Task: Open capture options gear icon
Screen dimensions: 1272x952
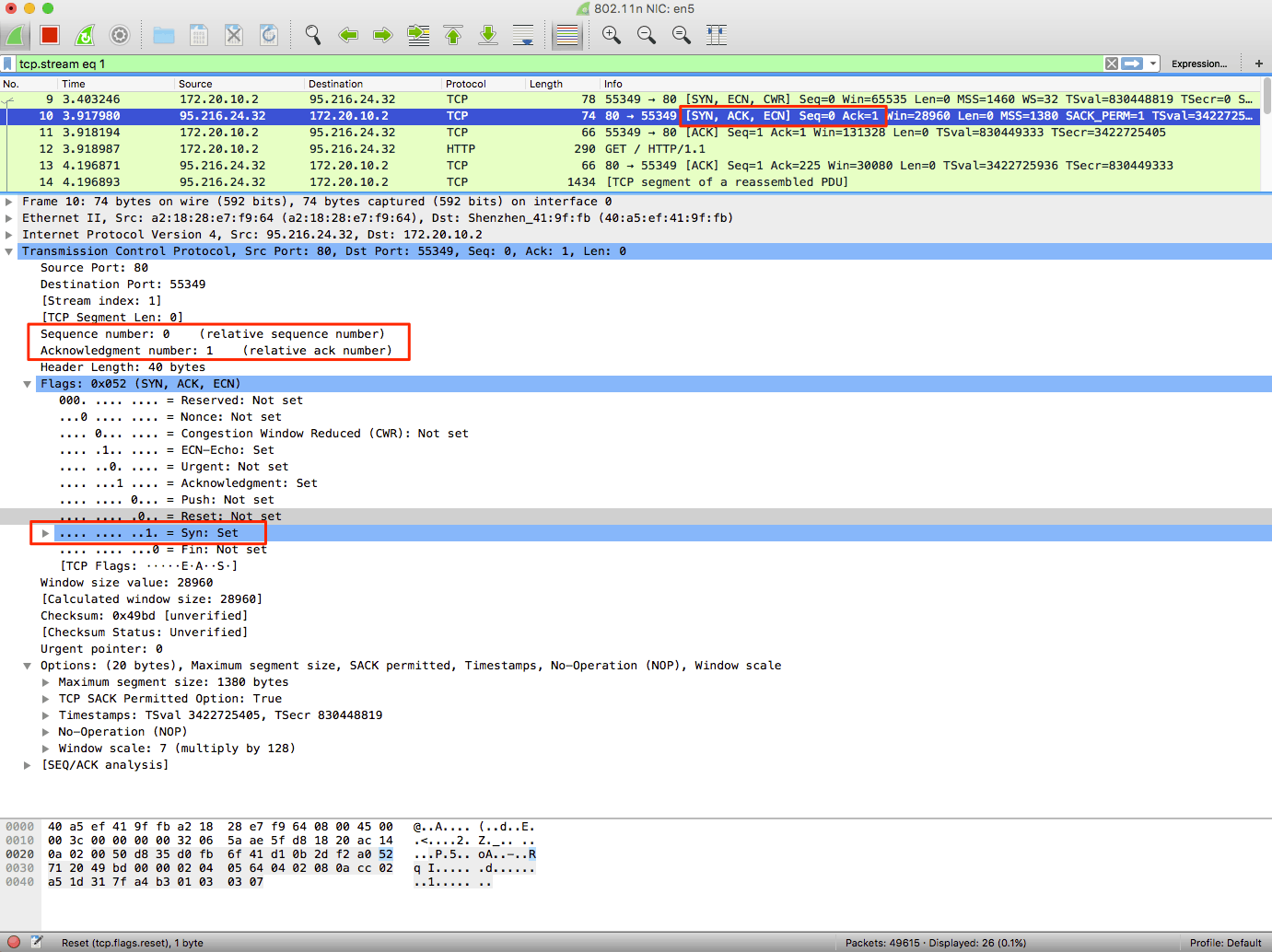Action: (x=120, y=36)
